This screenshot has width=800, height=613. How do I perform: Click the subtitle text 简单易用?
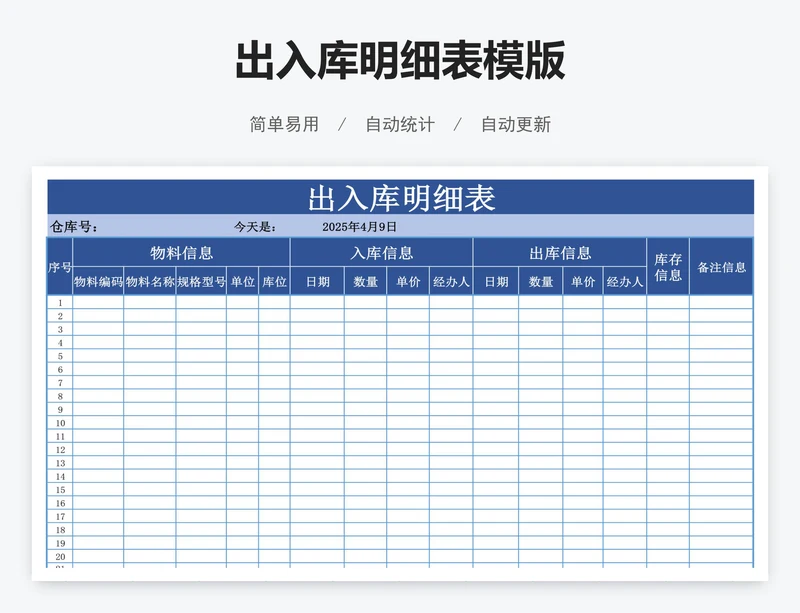284,124
